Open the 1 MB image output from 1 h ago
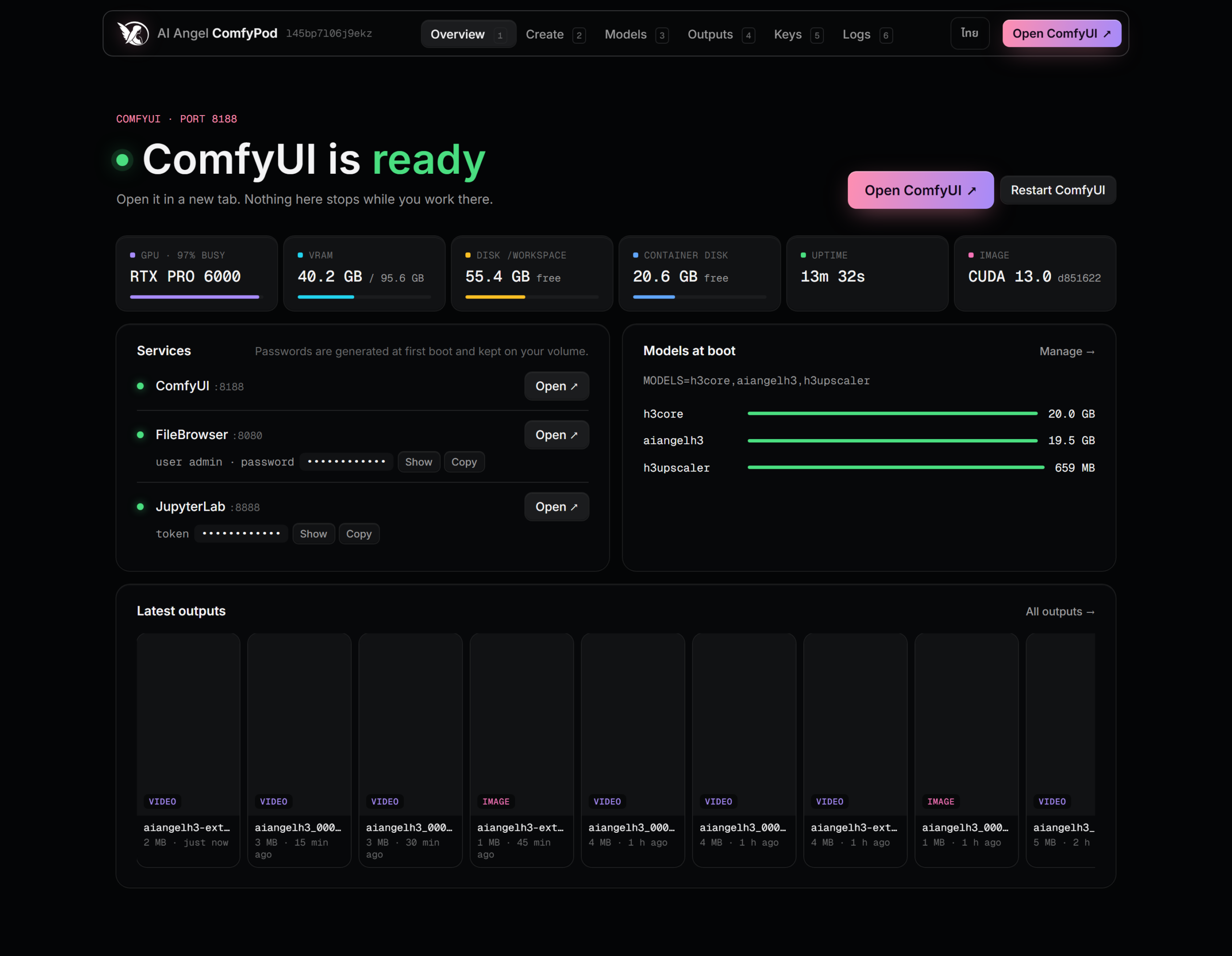1232x956 pixels. click(966, 750)
